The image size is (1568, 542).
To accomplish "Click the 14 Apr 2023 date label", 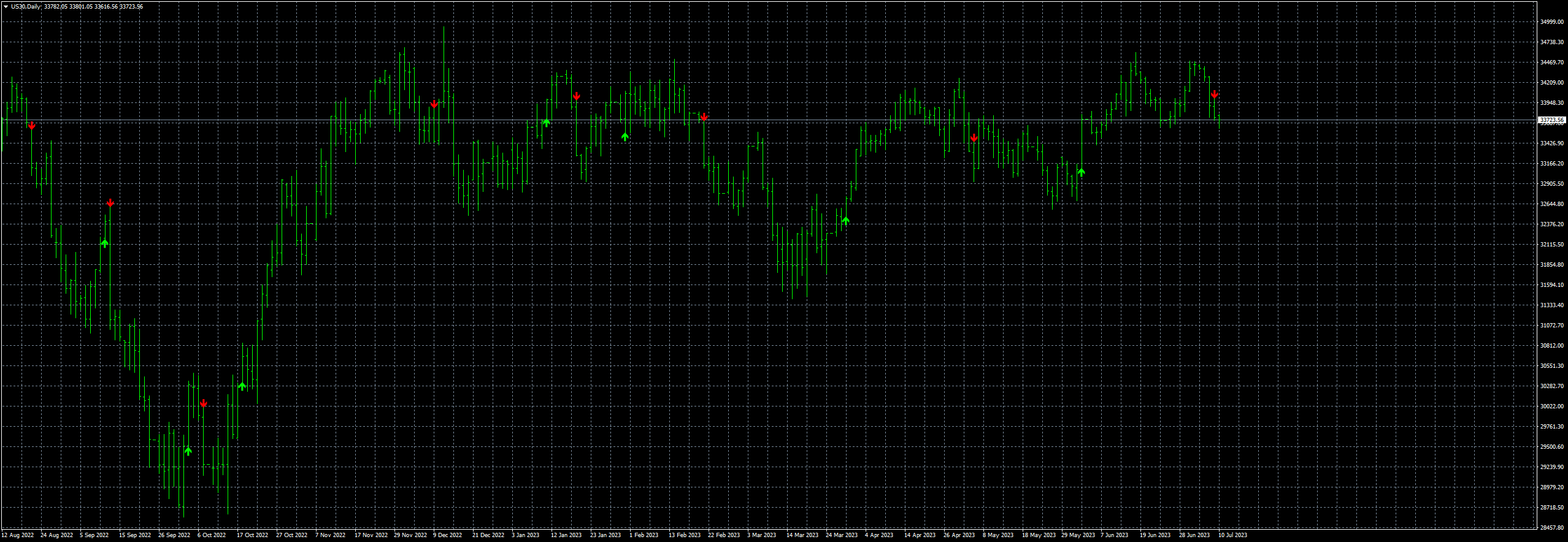I will click(x=920, y=535).
